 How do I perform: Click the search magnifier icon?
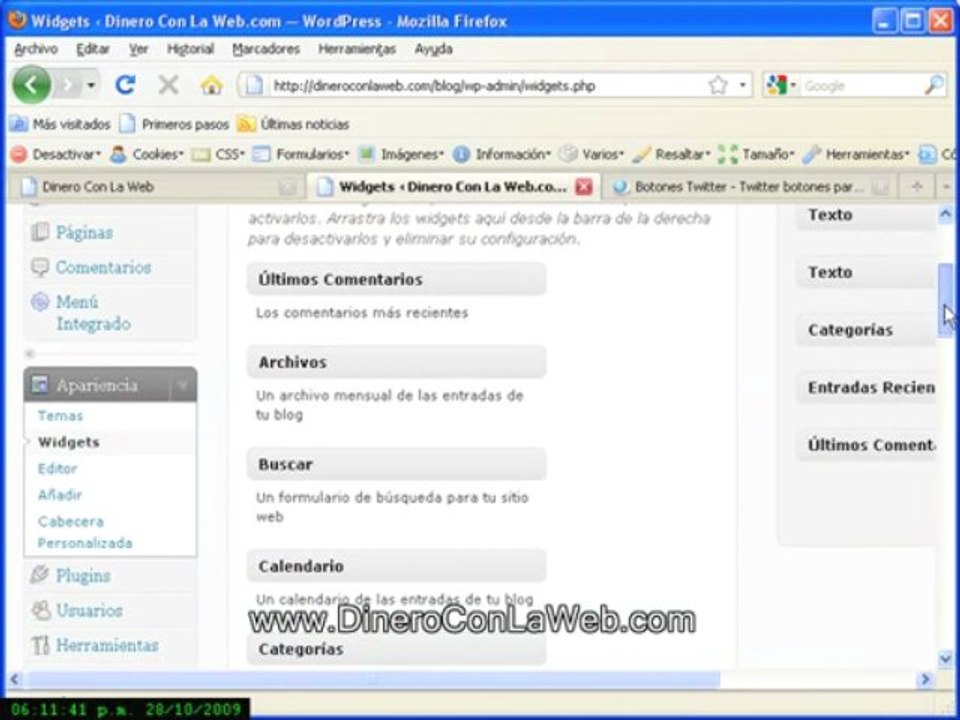(x=934, y=85)
